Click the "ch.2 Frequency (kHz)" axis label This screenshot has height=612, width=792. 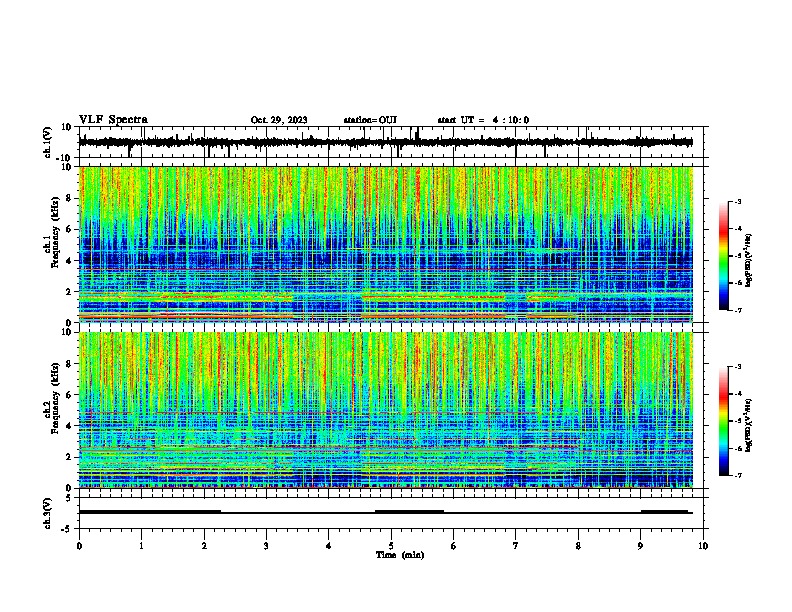[x=53, y=398]
